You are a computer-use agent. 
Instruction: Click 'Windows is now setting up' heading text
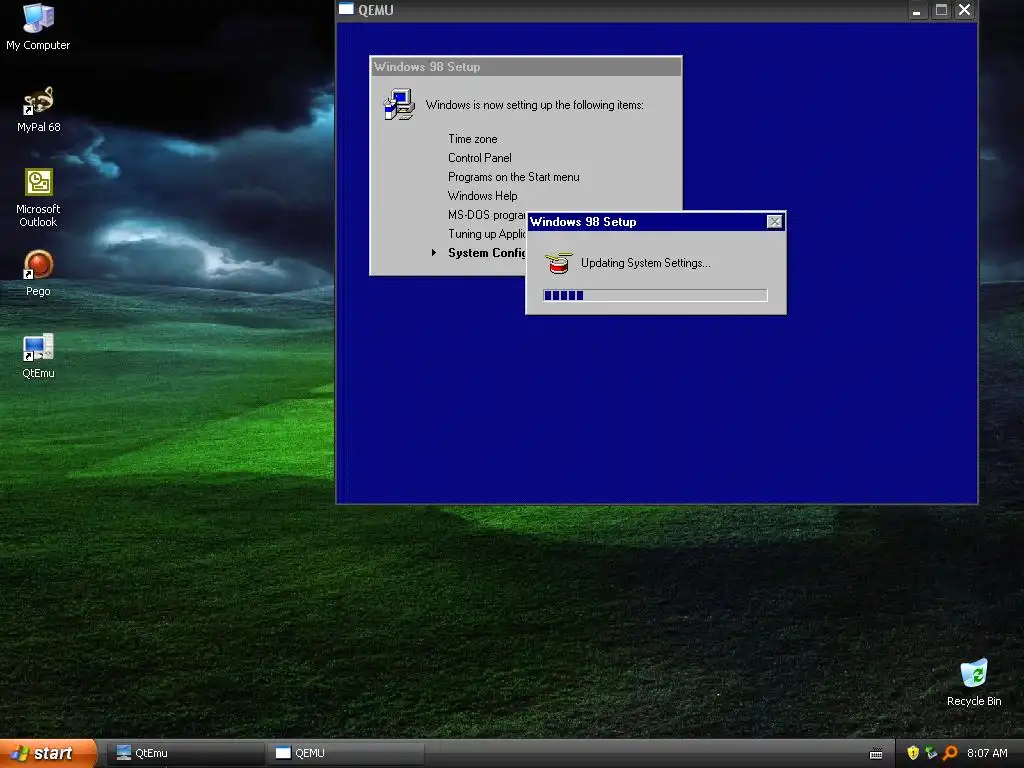[x=534, y=105]
